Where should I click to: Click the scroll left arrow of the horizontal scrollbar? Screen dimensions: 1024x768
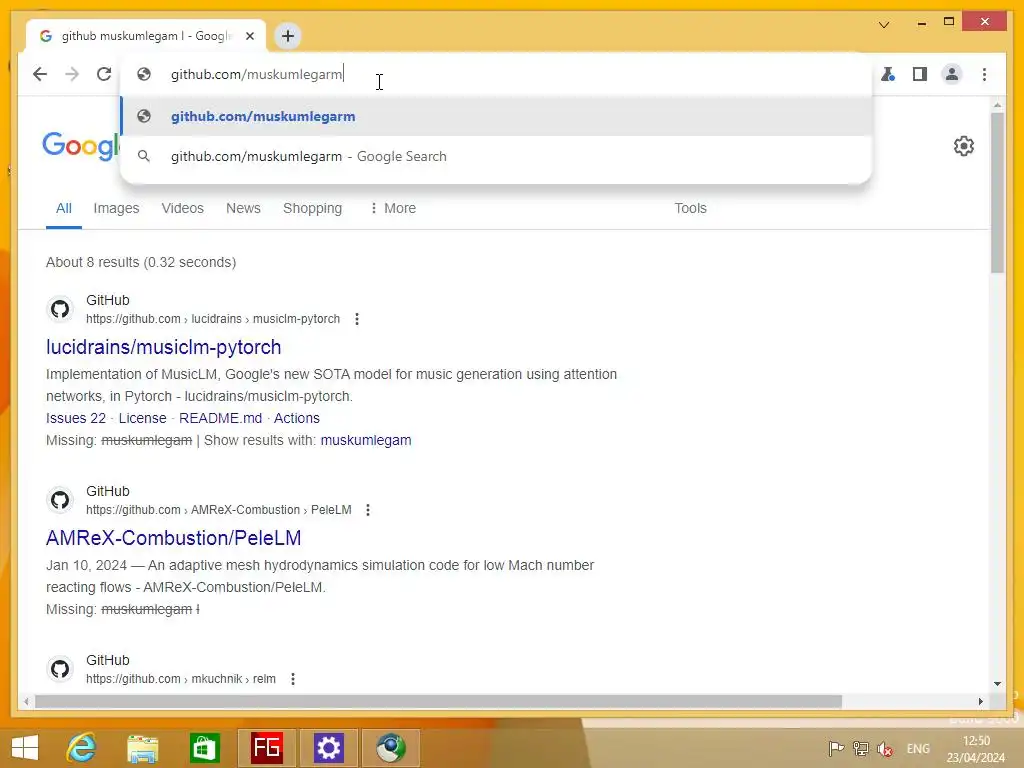tap(26, 701)
